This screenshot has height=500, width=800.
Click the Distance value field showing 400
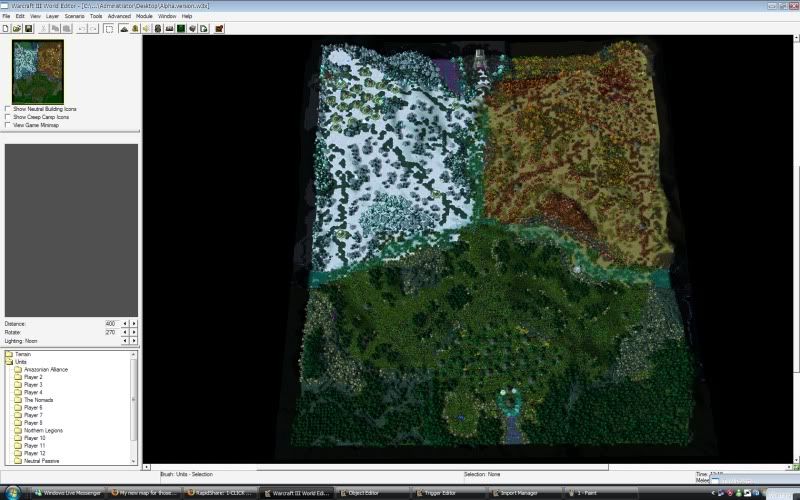click(112, 323)
